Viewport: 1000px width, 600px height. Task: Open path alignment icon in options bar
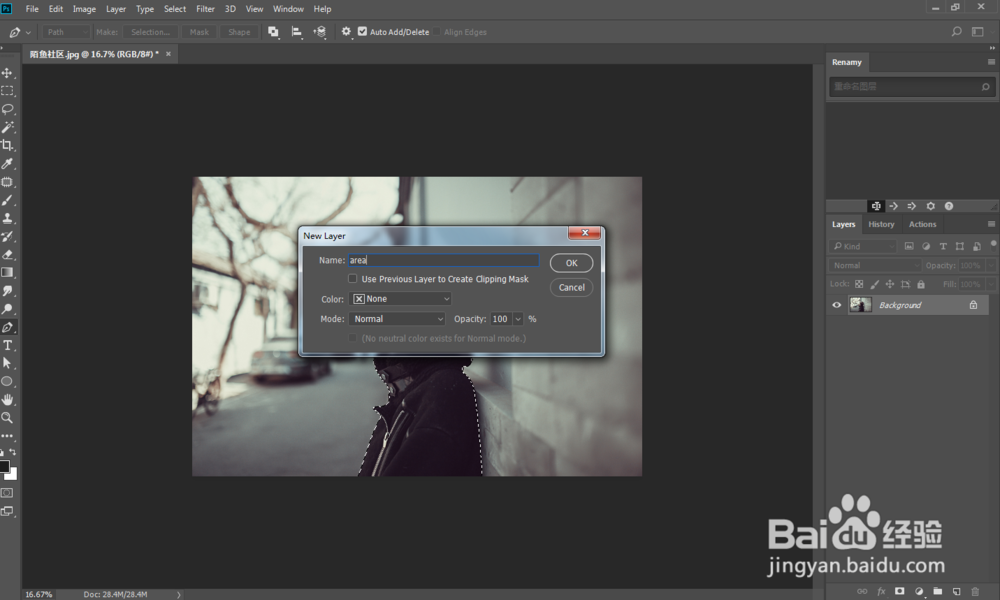click(x=297, y=32)
